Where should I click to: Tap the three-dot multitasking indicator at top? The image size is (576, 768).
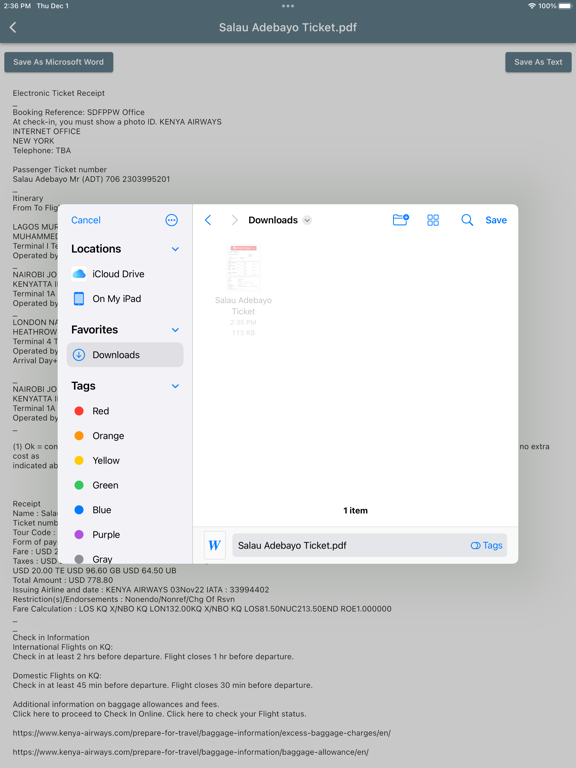click(x=288, y=6)
